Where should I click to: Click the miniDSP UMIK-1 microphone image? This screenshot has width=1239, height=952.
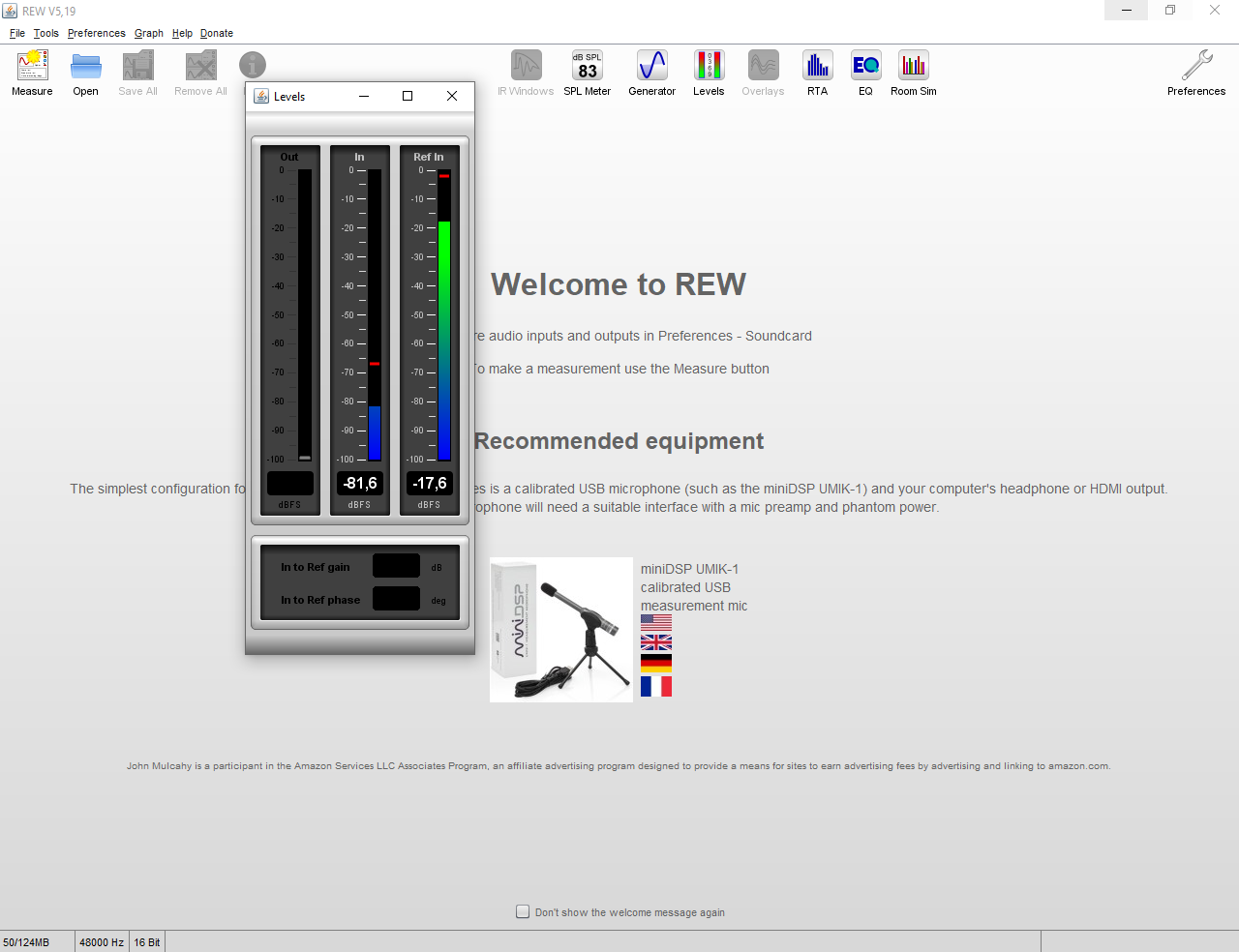[561, 630]
